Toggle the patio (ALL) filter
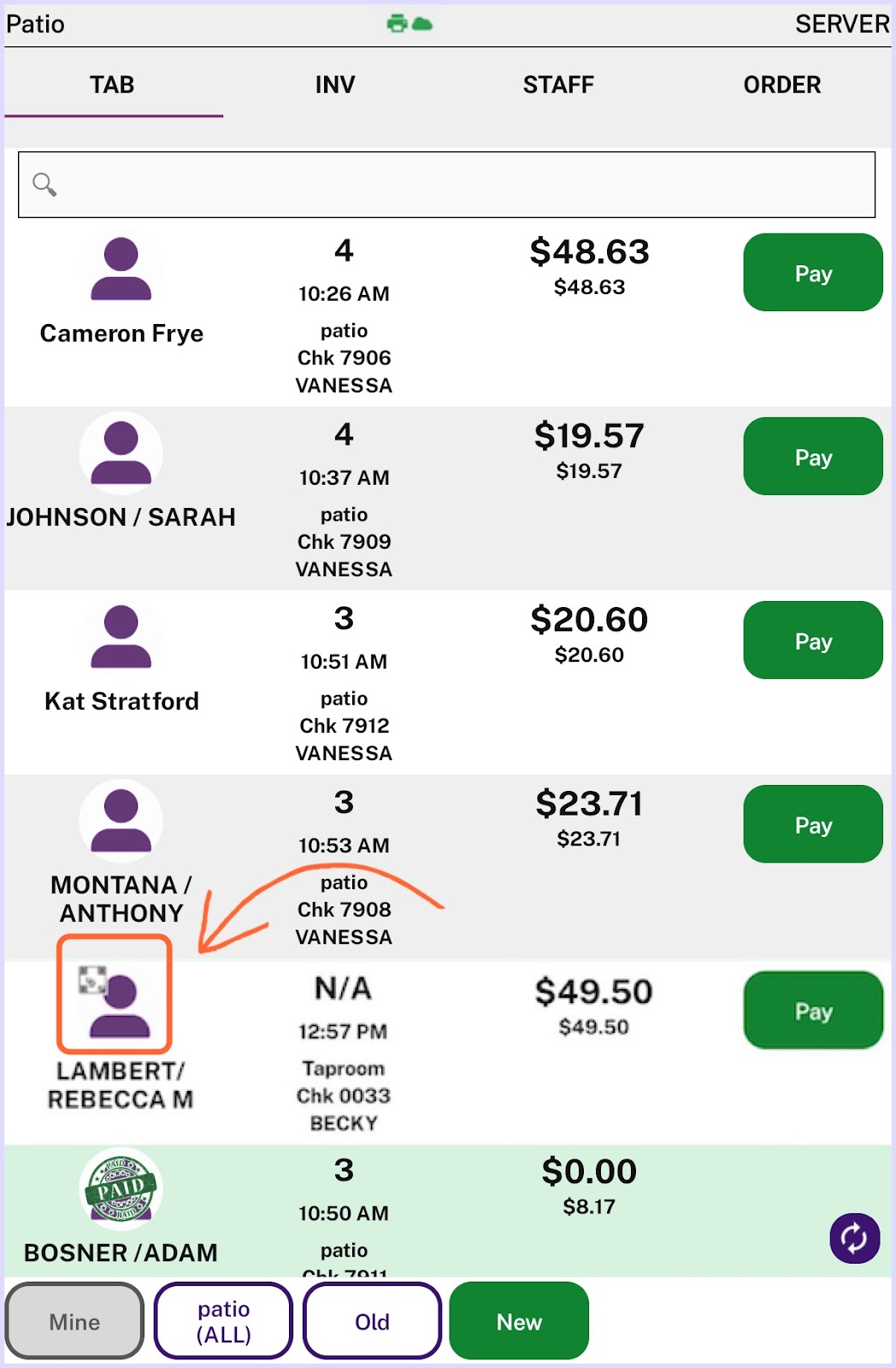The height and width of the screenshot is (1368, 896). click(x=223, y=1321)
